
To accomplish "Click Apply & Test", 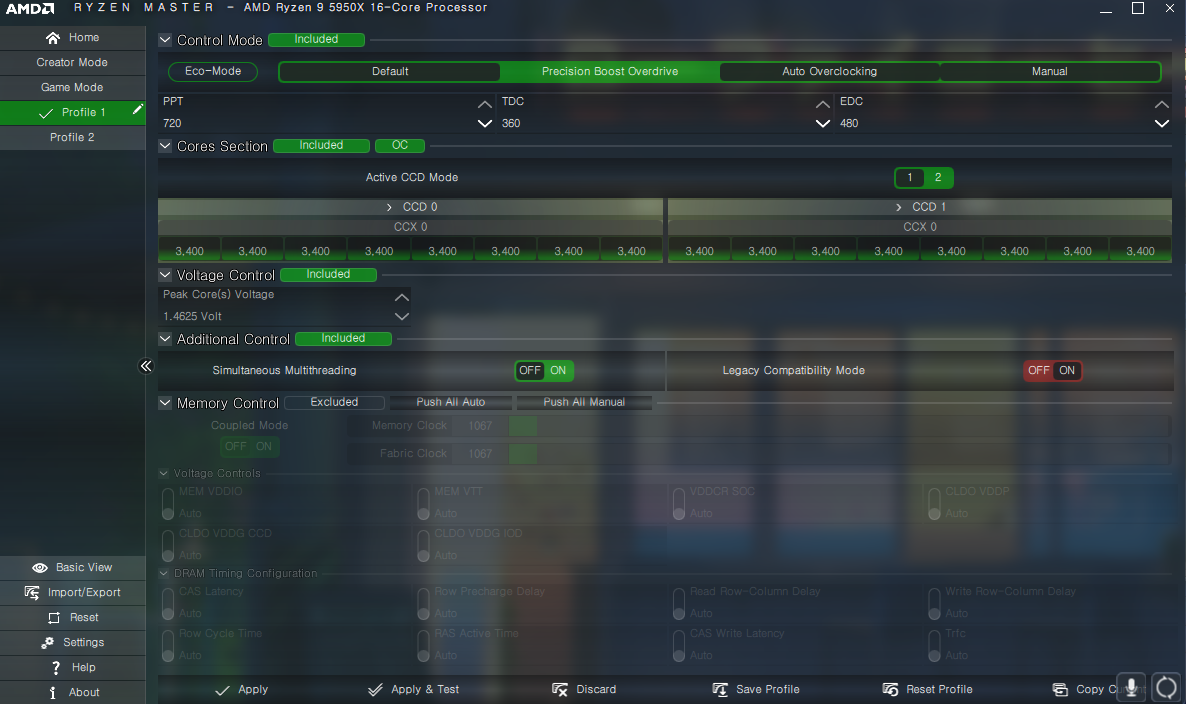I will click(x=414, y=690).
